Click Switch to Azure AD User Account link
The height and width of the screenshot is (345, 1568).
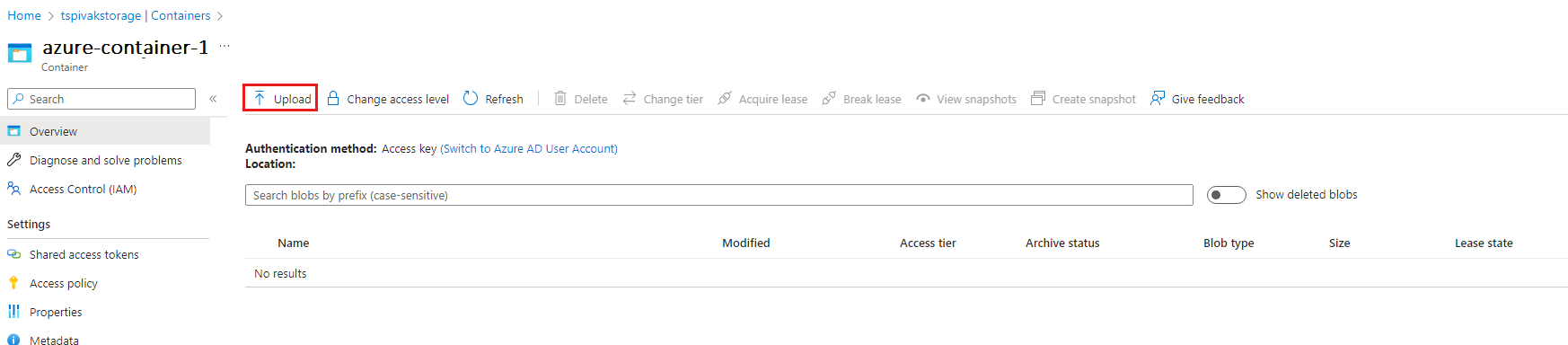point(529,149)
